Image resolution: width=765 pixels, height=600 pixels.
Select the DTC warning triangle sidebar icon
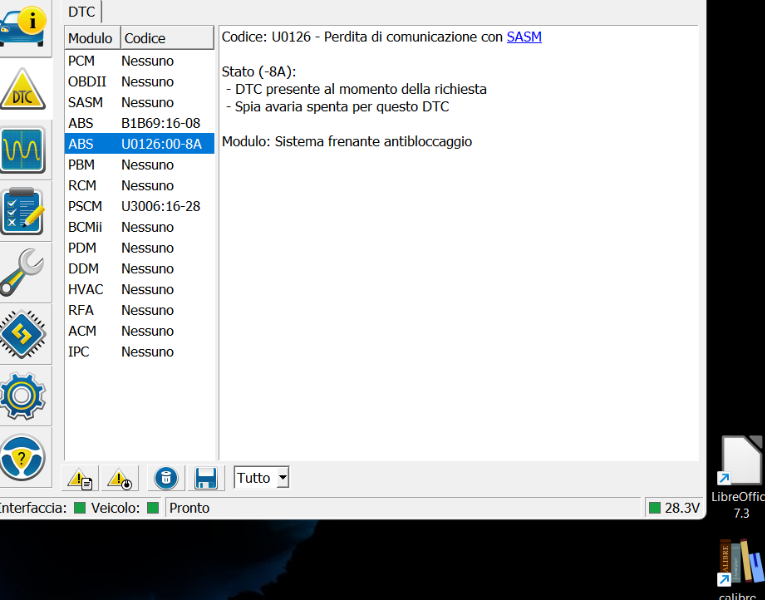click(23, 89)
